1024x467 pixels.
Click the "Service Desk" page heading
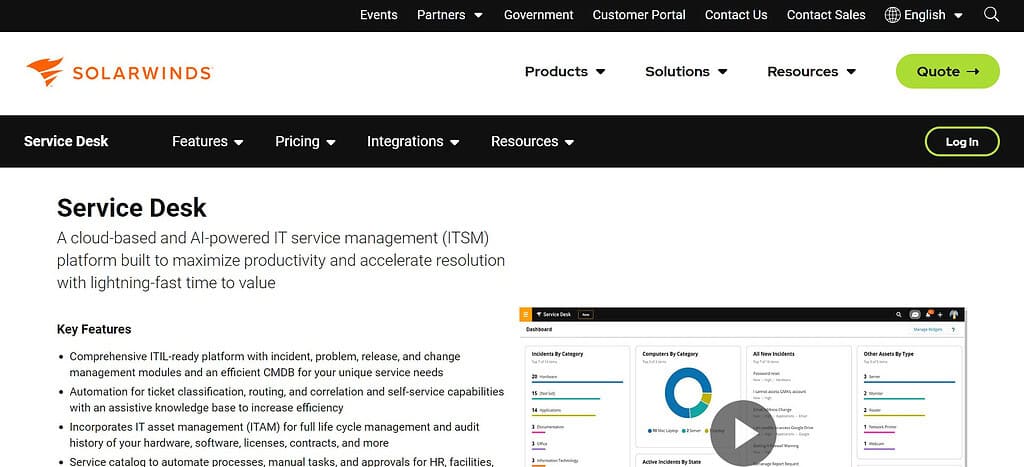131,208
